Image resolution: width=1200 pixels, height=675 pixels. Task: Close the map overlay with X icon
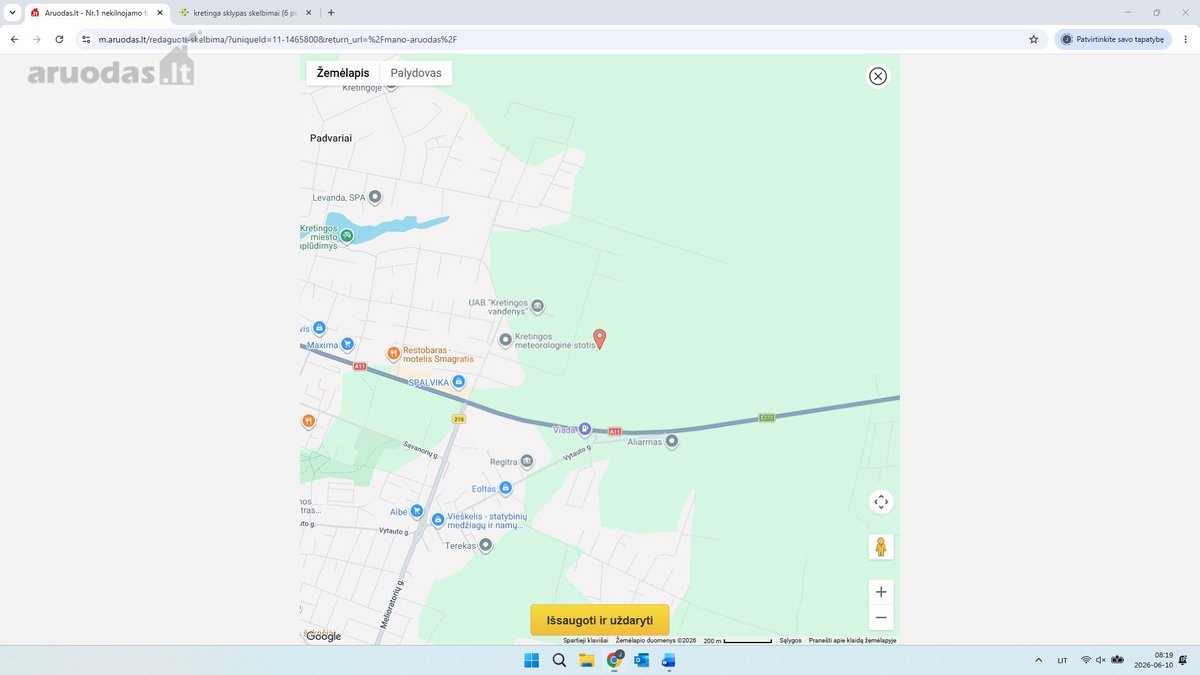pyautogui.click(x=878, y=76)
